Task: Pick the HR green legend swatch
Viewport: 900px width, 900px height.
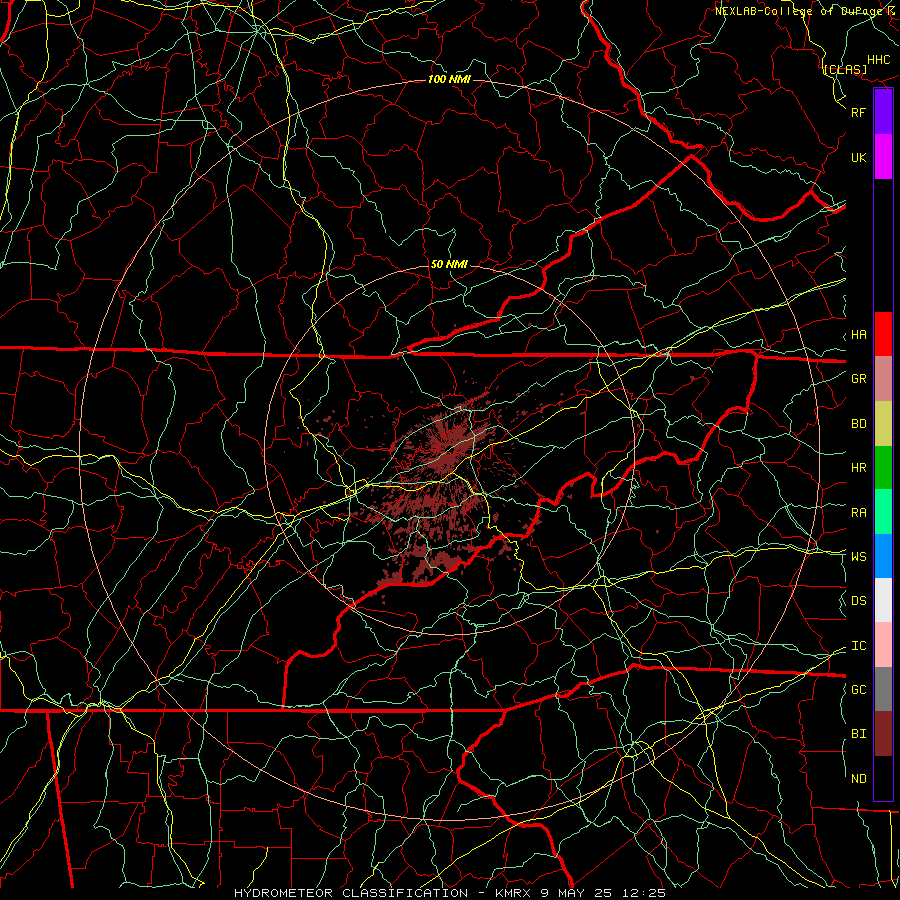Action: click(883, 468)
